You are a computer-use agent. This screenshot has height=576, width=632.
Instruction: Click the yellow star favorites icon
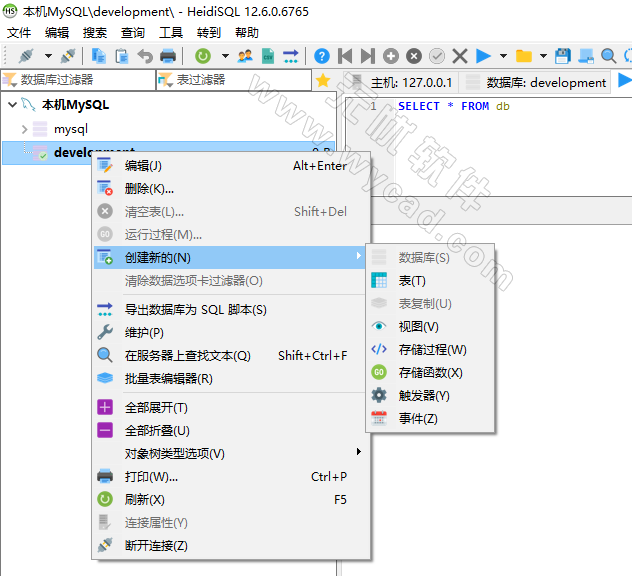(x=323, y=81)
